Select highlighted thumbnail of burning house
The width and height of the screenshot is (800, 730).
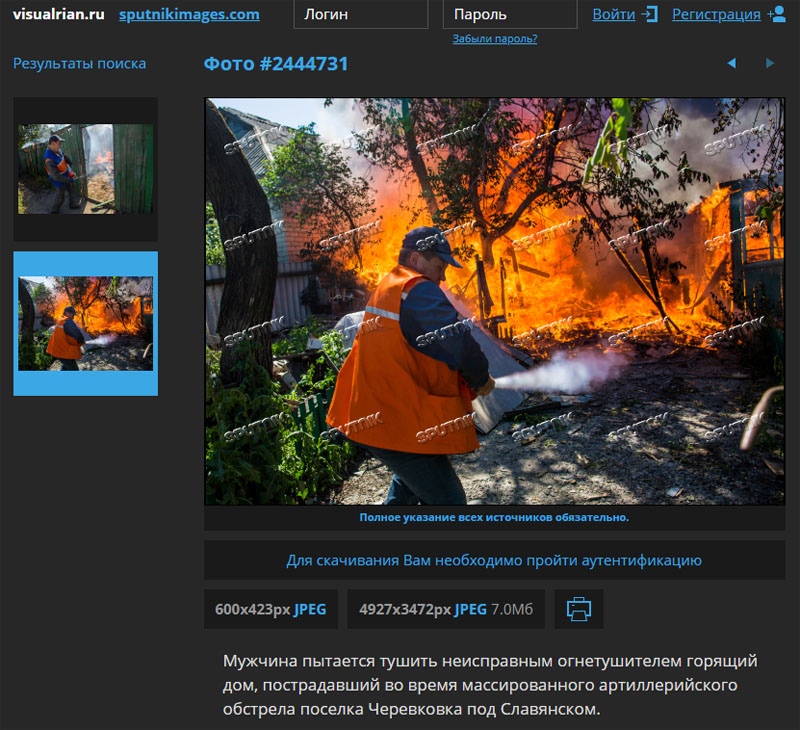pyautogui.click(x=86, y=323)
